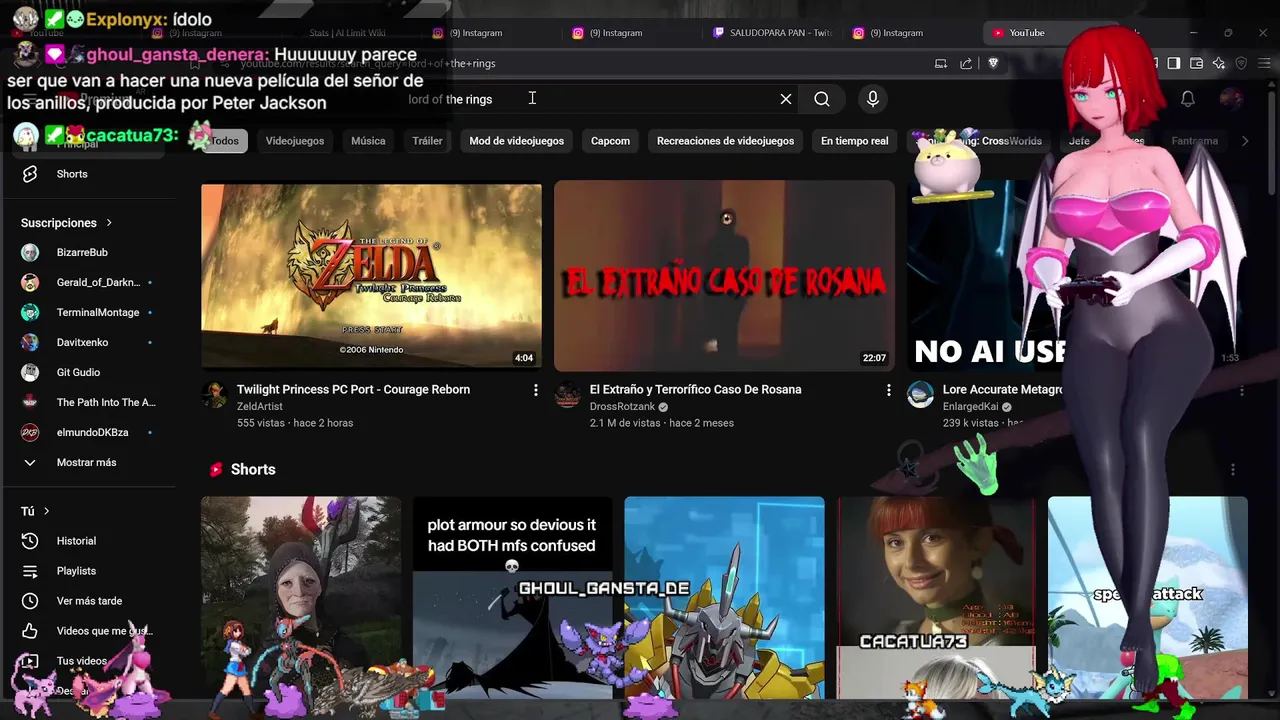
Task: Open the El Extraño Caso De Rosana thumbnail
Action: [724, 276]
